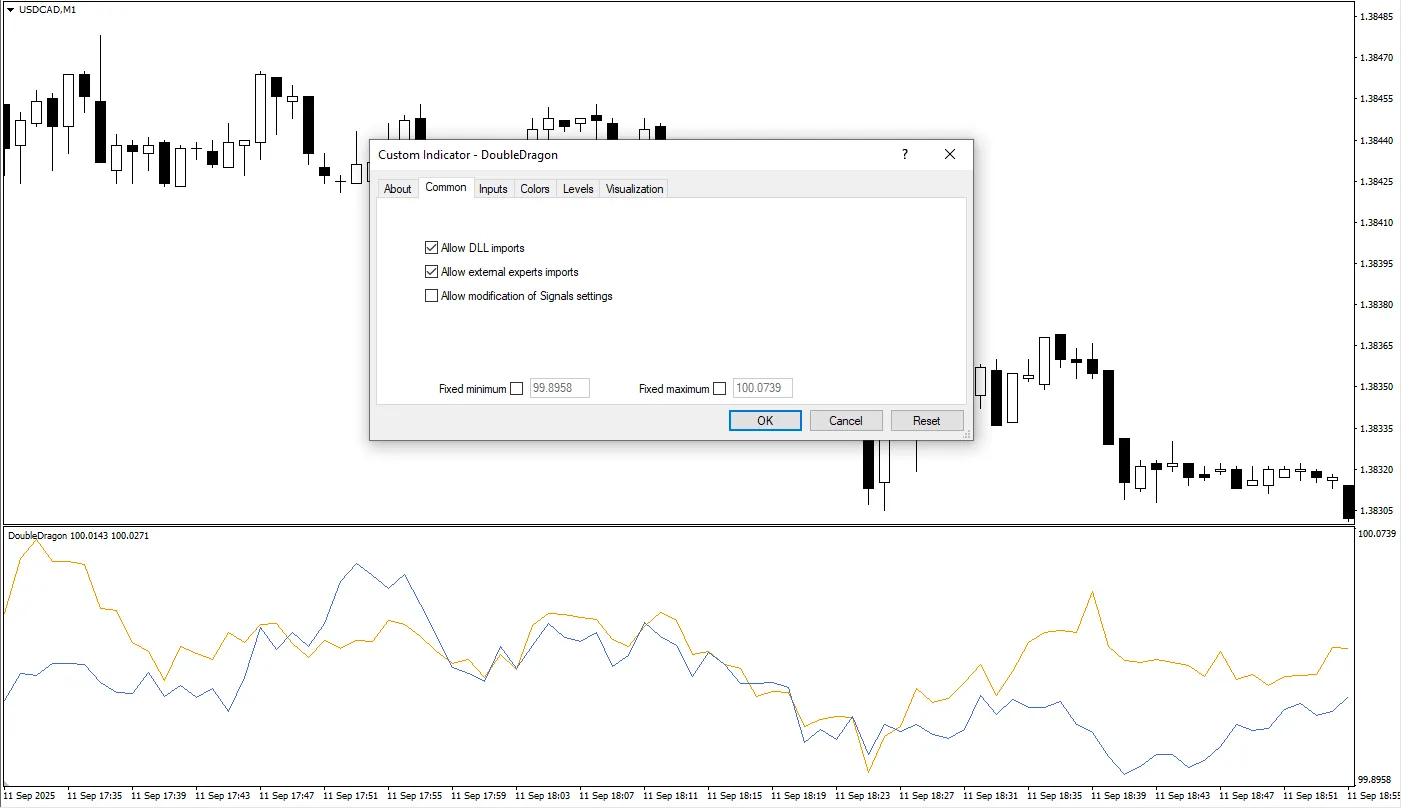Select the Common tab
The height and width of the screenshot is (809, 1401).
click(446, 188)
